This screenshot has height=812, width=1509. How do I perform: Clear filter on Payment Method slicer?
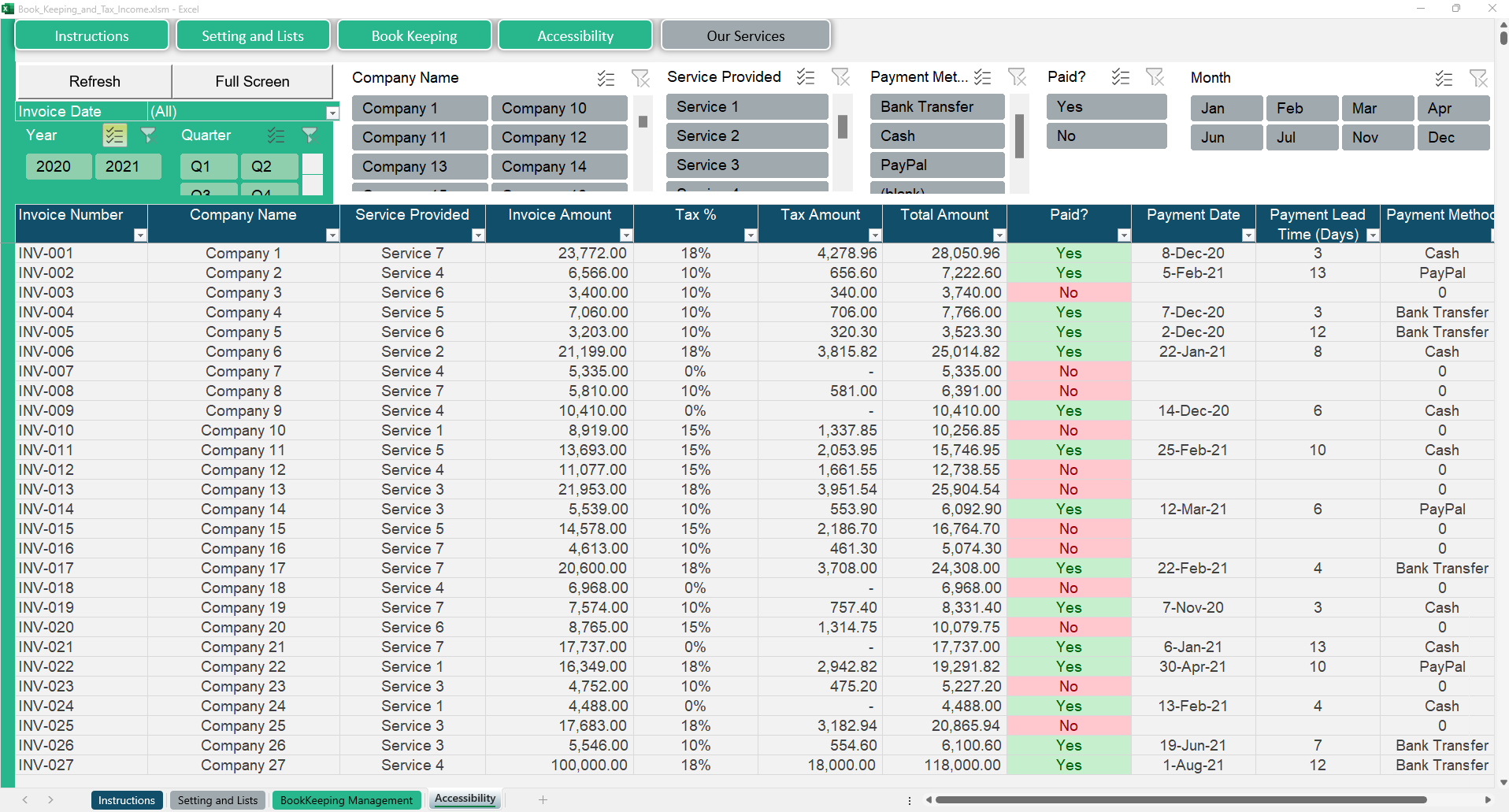coord(1017,77)
